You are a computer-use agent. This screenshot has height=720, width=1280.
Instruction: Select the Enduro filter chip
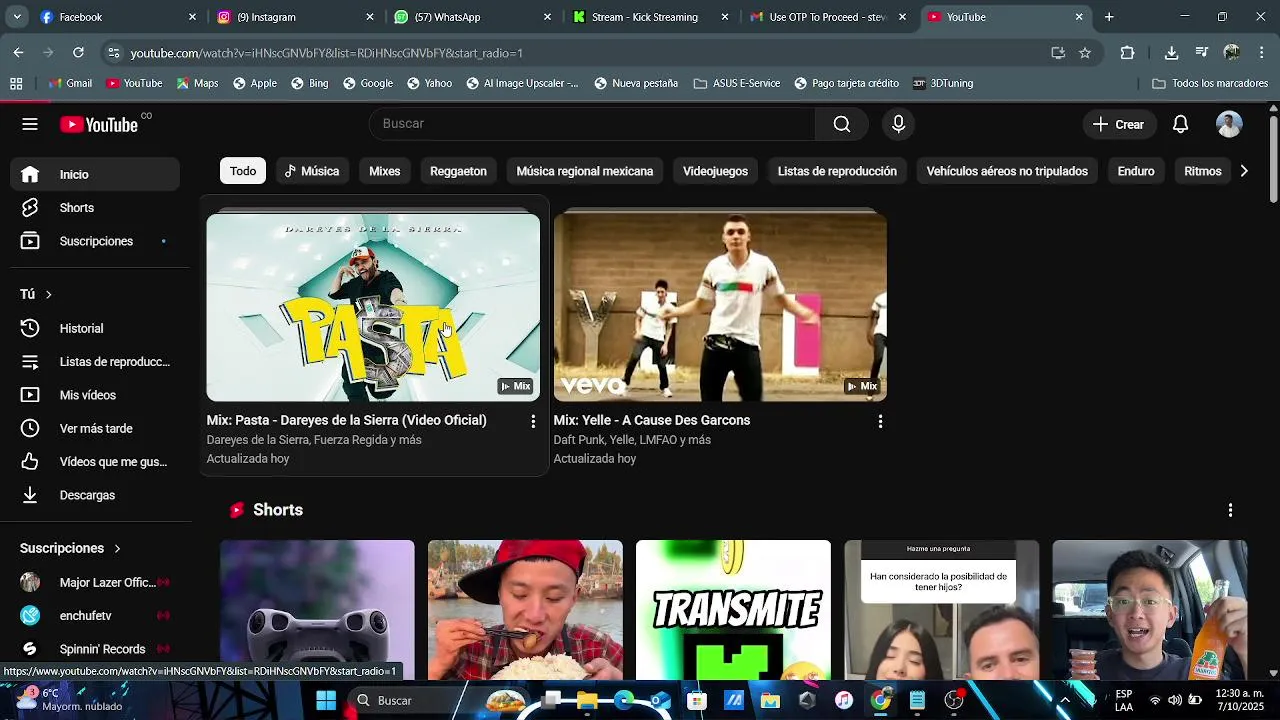(1136, 171)
